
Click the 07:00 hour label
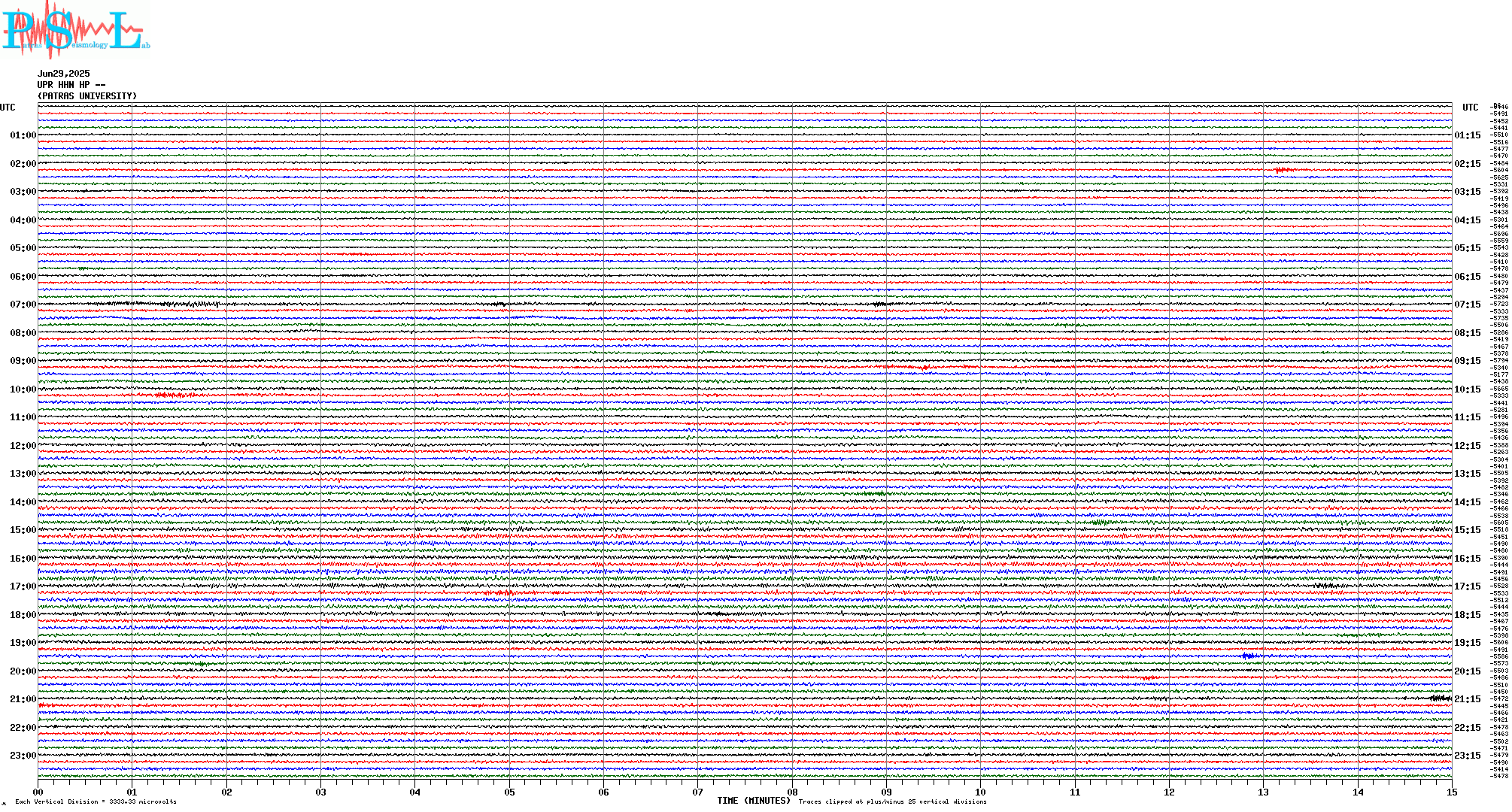pos(23,304)
